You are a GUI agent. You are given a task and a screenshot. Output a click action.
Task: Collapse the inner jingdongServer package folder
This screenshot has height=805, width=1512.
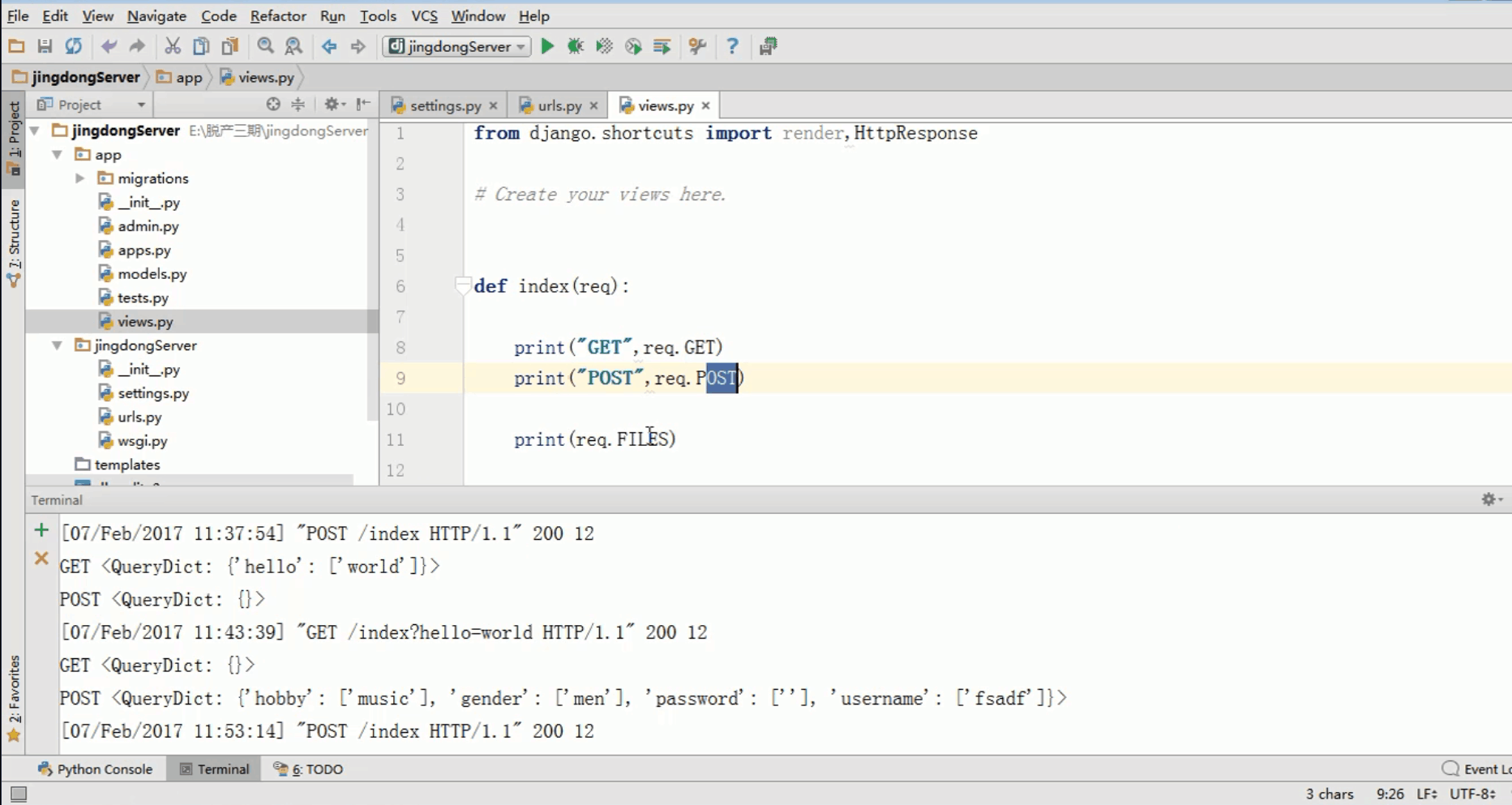58,345
